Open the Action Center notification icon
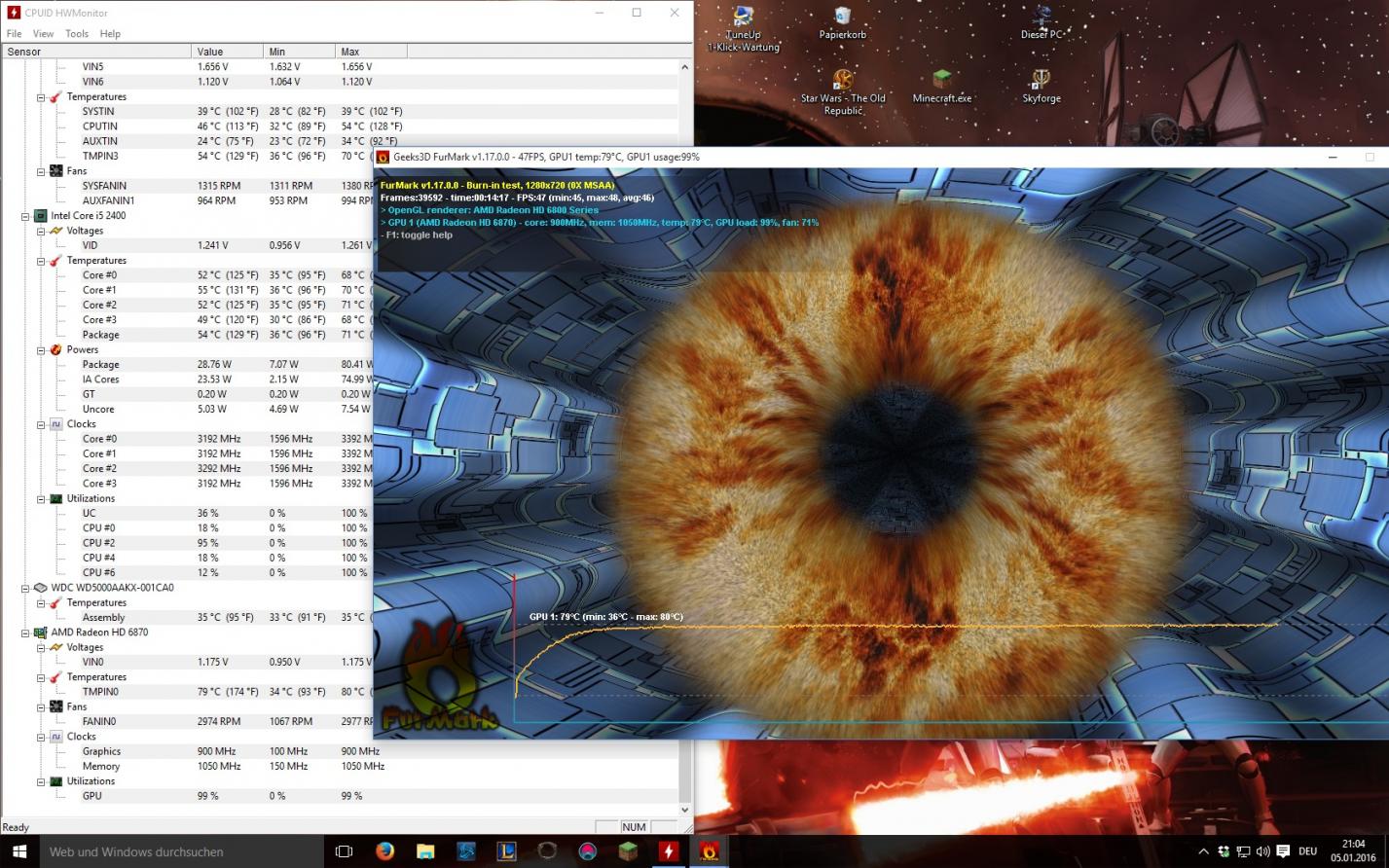1389x868 pixels. tap(1282, 851)
